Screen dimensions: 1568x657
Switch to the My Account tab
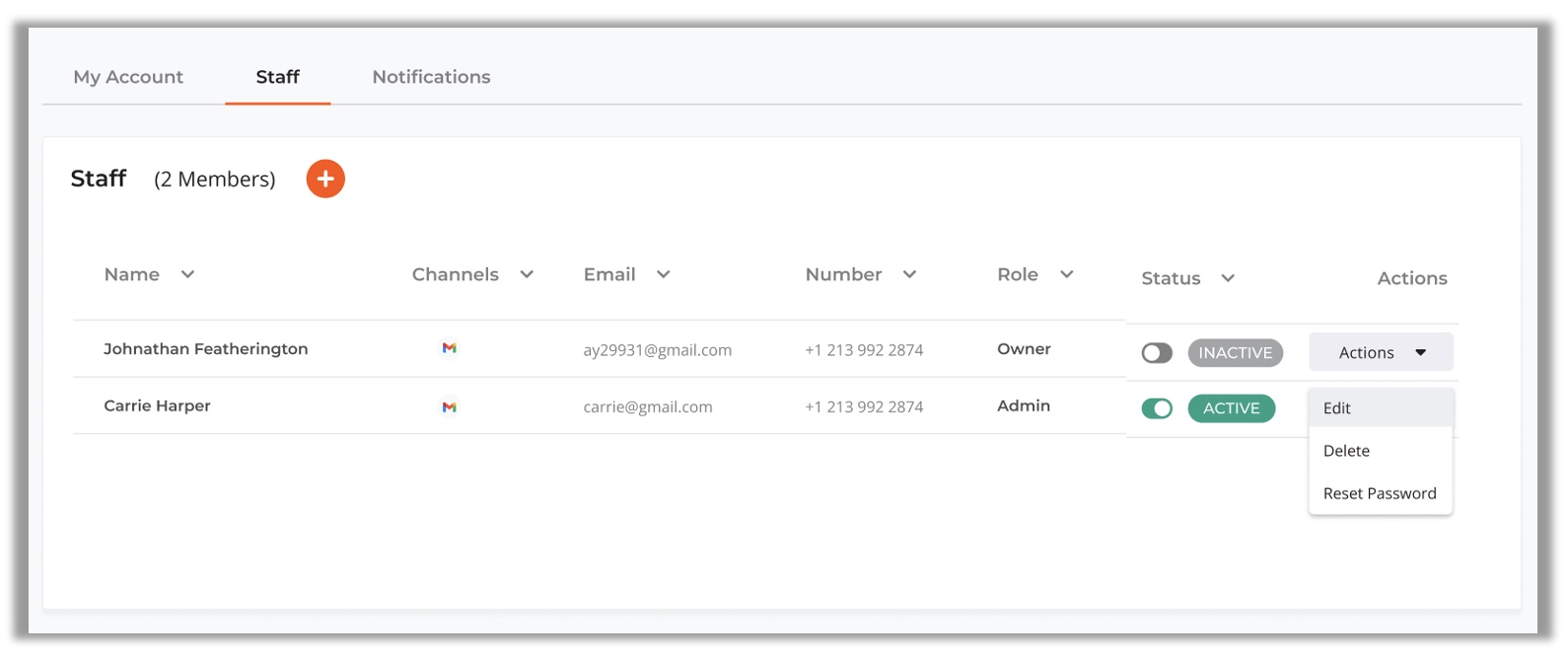coord(128,77)
